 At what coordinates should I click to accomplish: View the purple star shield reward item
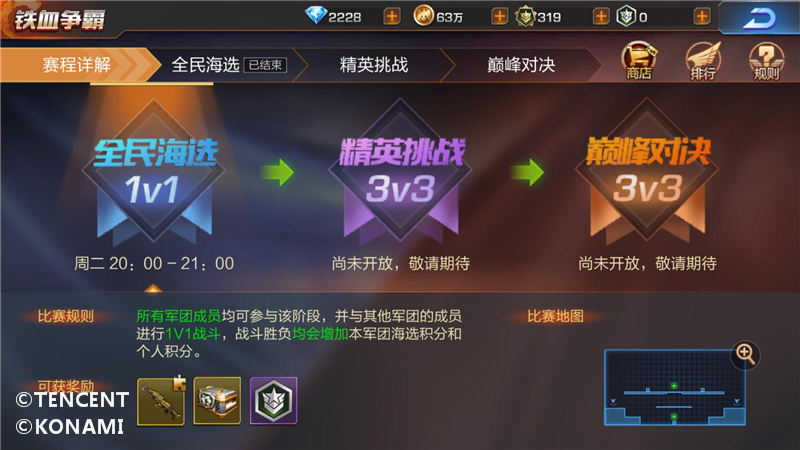click(x=273, y=401)
